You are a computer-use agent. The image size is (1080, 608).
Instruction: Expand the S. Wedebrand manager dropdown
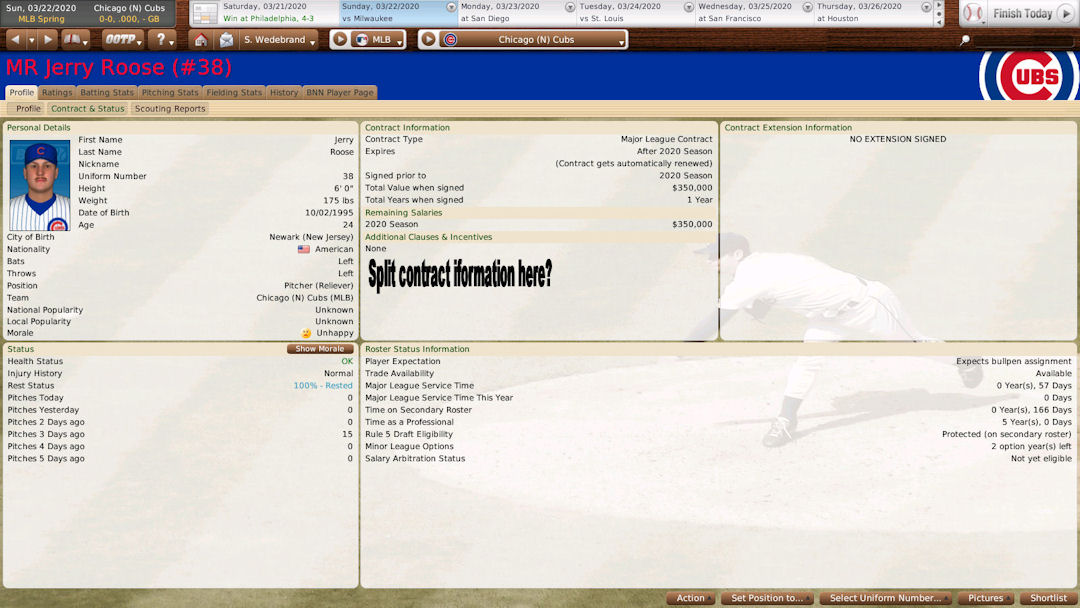[x=279, y=40]
